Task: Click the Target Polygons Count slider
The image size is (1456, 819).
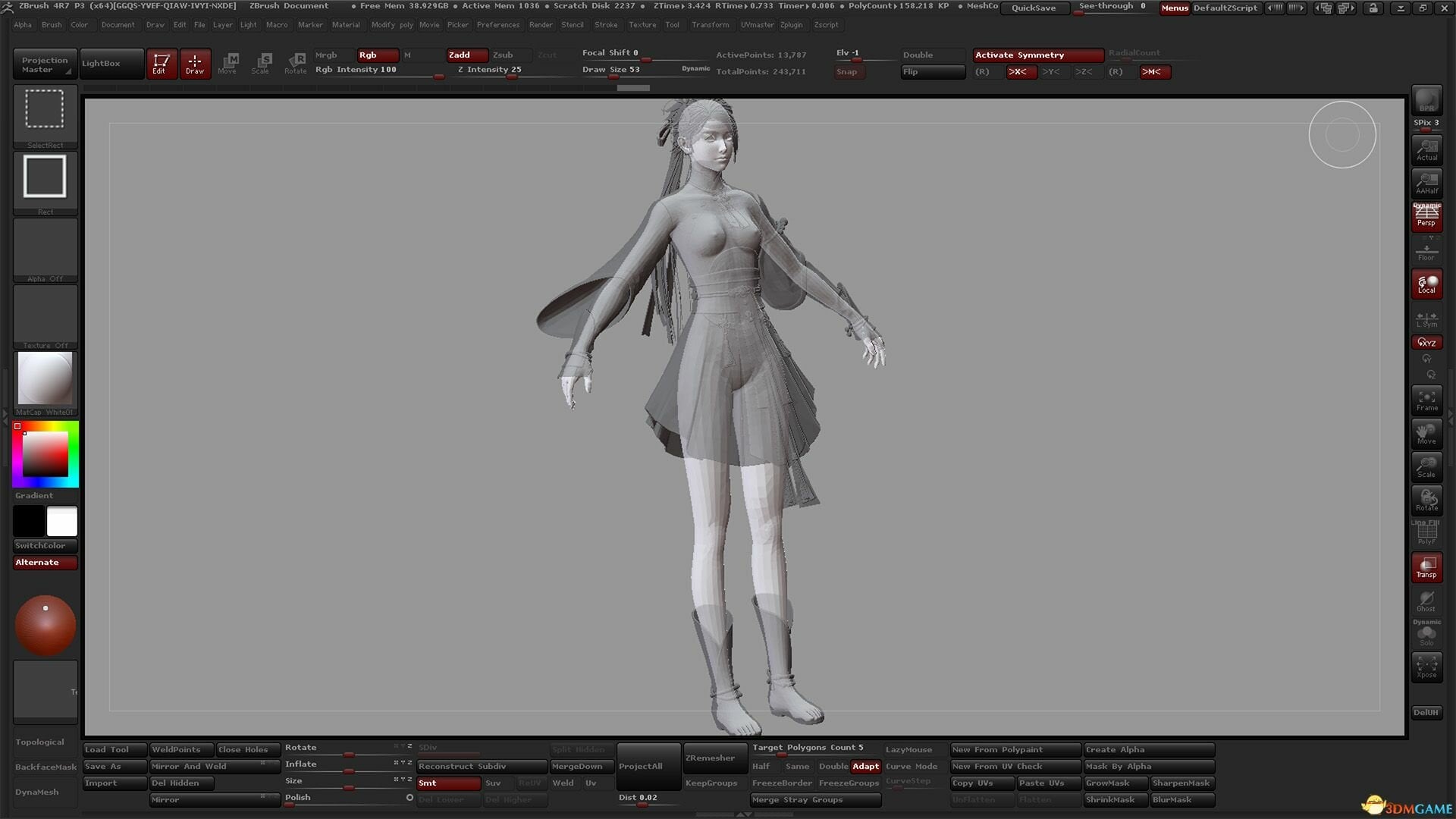Action: pyautogui.click(x=815, y=749)
